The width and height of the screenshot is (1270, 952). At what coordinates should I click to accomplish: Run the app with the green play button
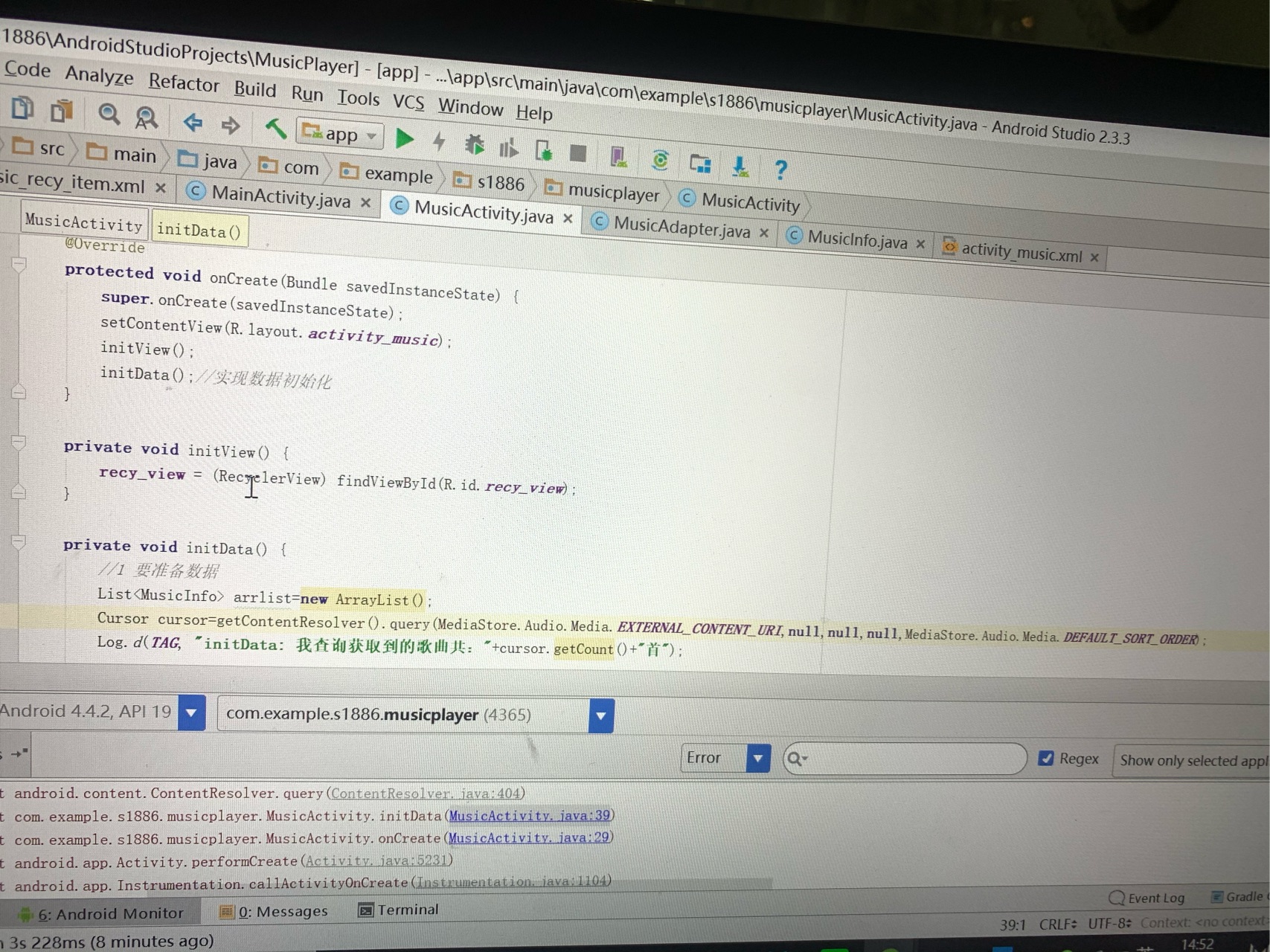[404, 138]
